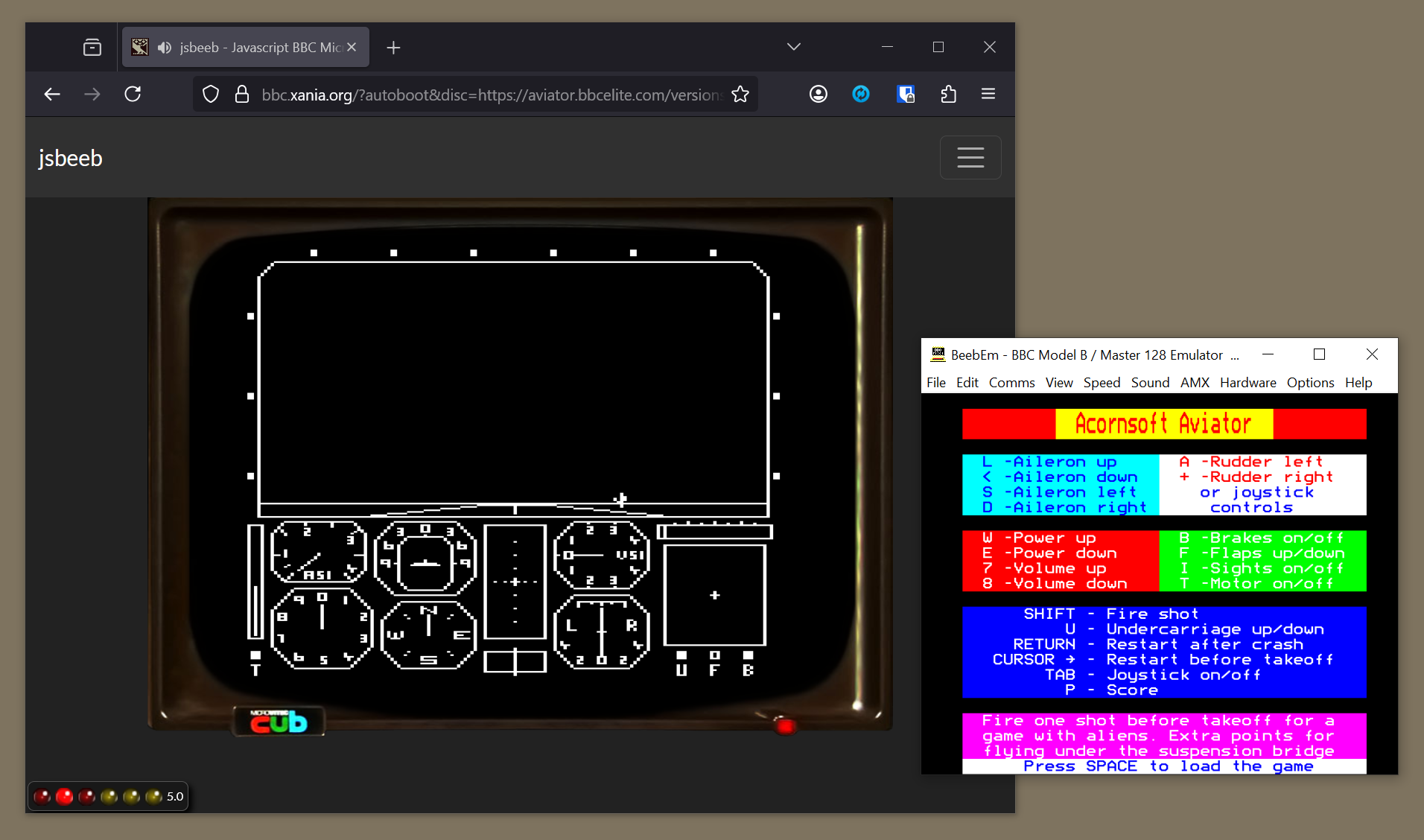
Task: Click the Microvitec Cub monitor logo
Action: click(x=279, y=722)
